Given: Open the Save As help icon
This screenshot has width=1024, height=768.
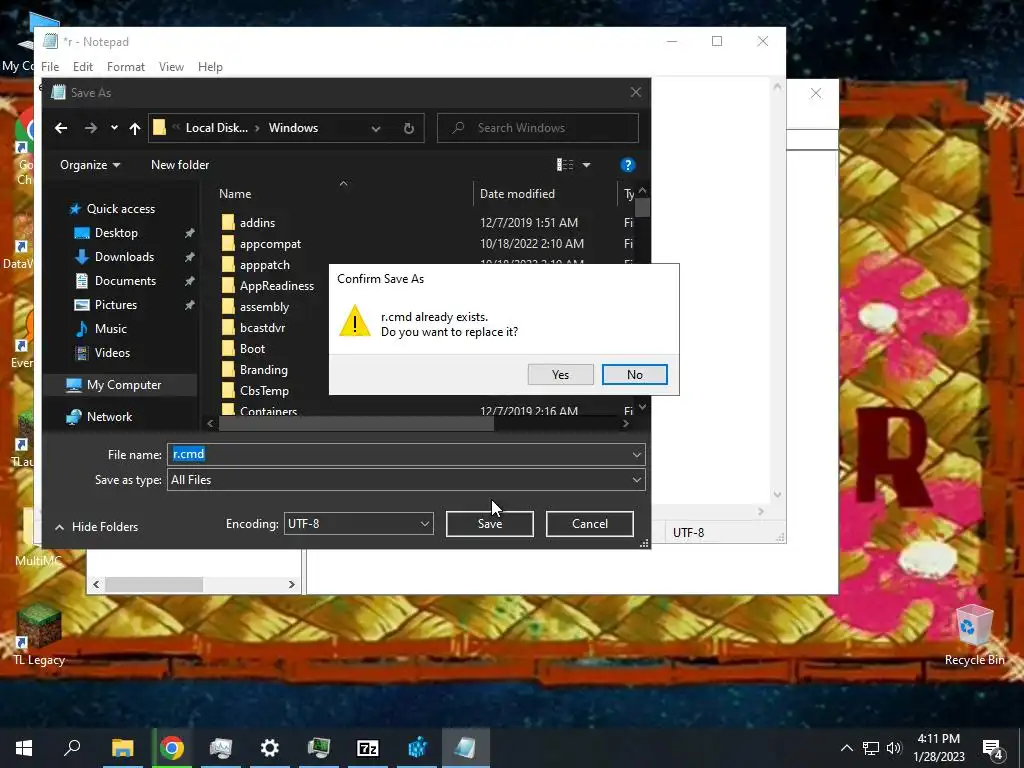Looking at the screenshot, I should [x=627, y=165].
